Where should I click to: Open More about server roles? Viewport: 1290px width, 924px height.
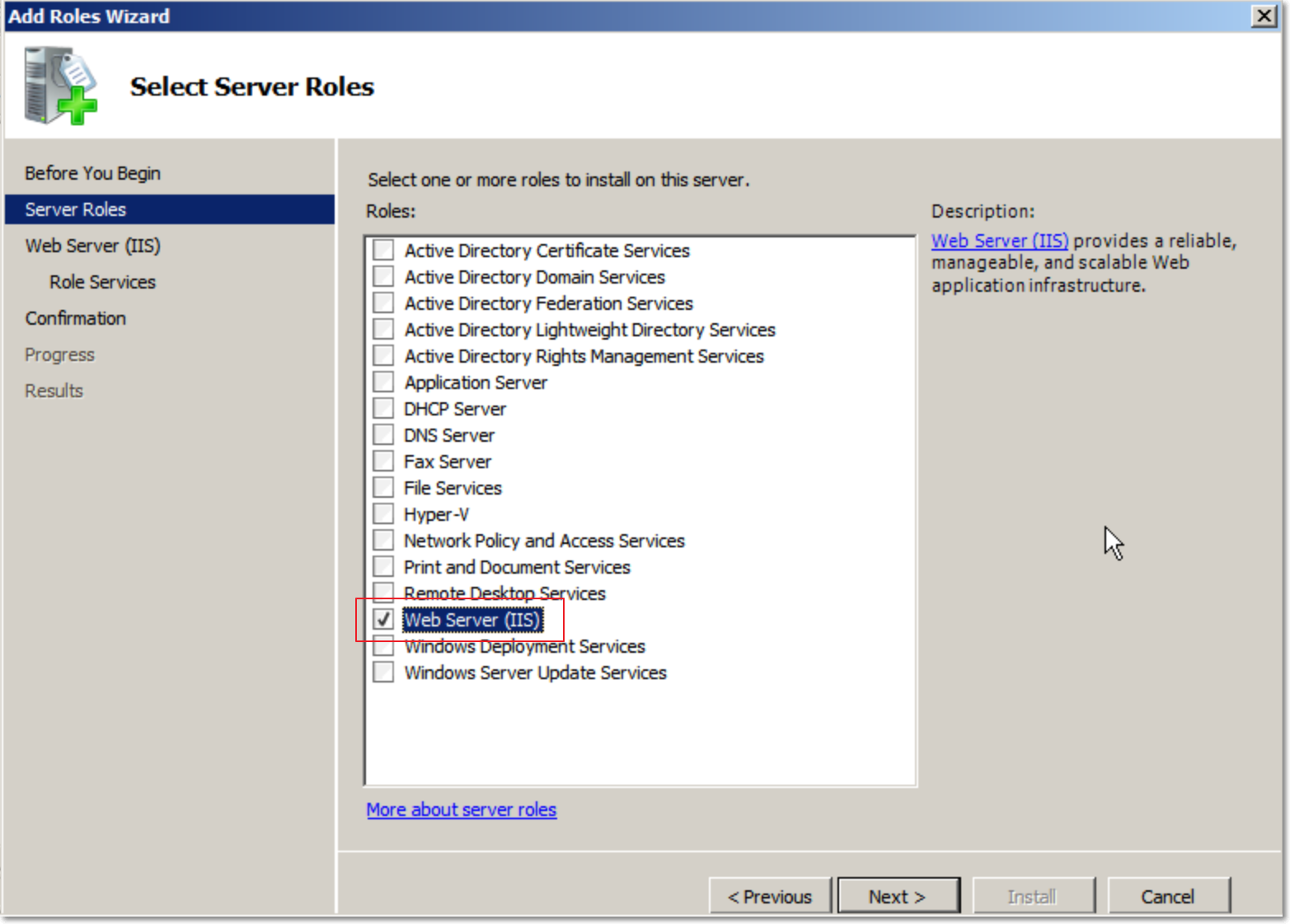[x=461, y=809]
